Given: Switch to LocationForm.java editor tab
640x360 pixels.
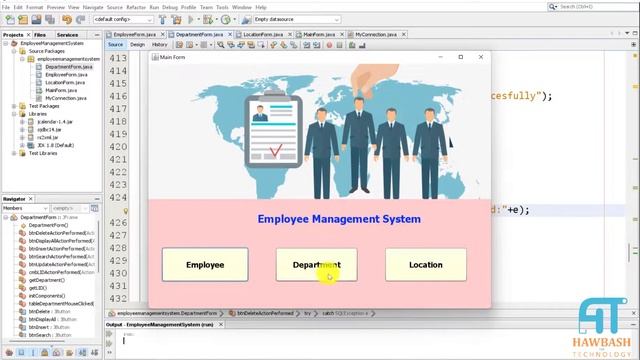Looking at the screenshot, I should click(263, 35).
